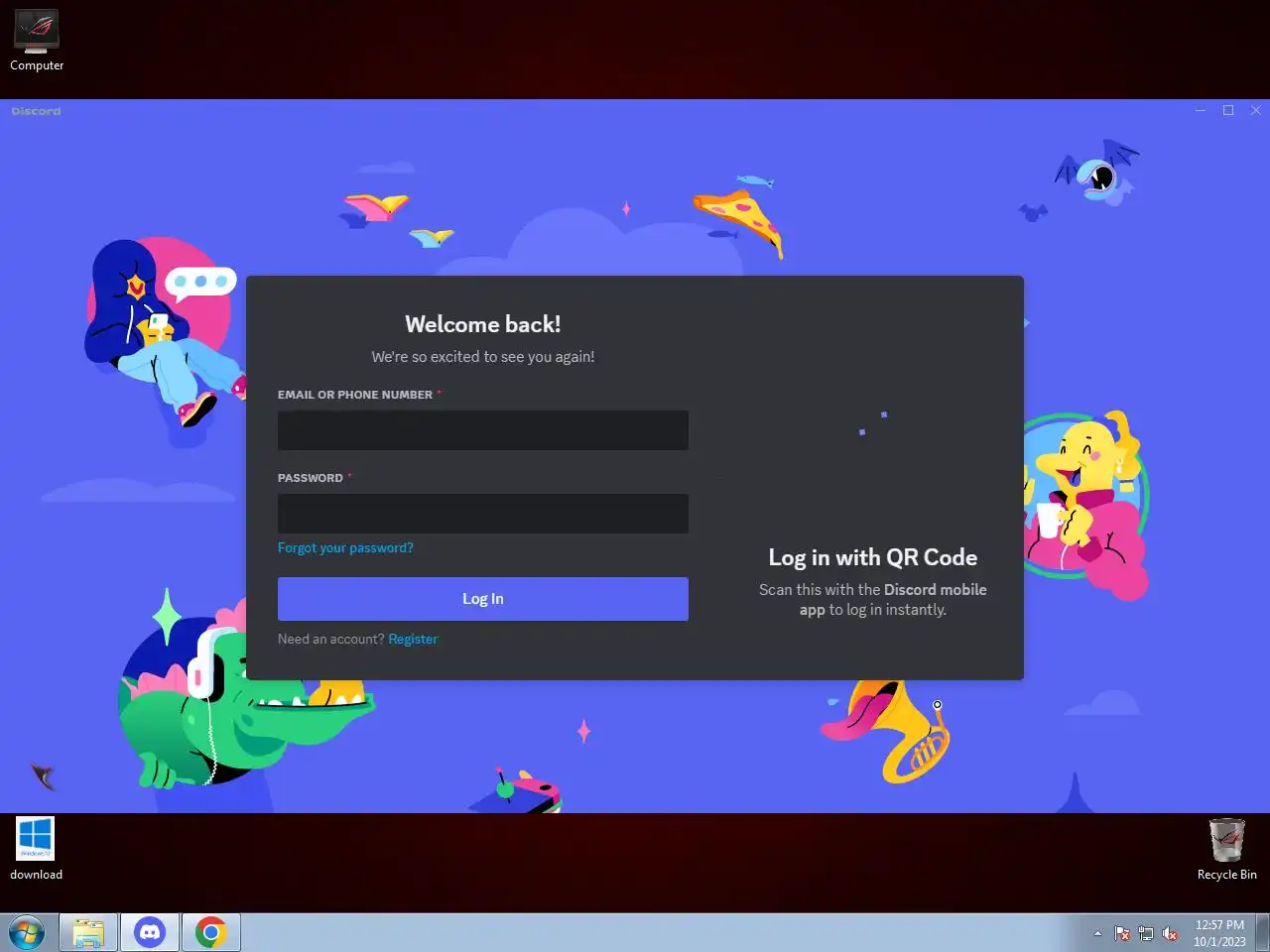The image size is (1270, 952).
Task: Select Discord icon in the taskbar
Action: pyautogui.click(x=150, y=933)
